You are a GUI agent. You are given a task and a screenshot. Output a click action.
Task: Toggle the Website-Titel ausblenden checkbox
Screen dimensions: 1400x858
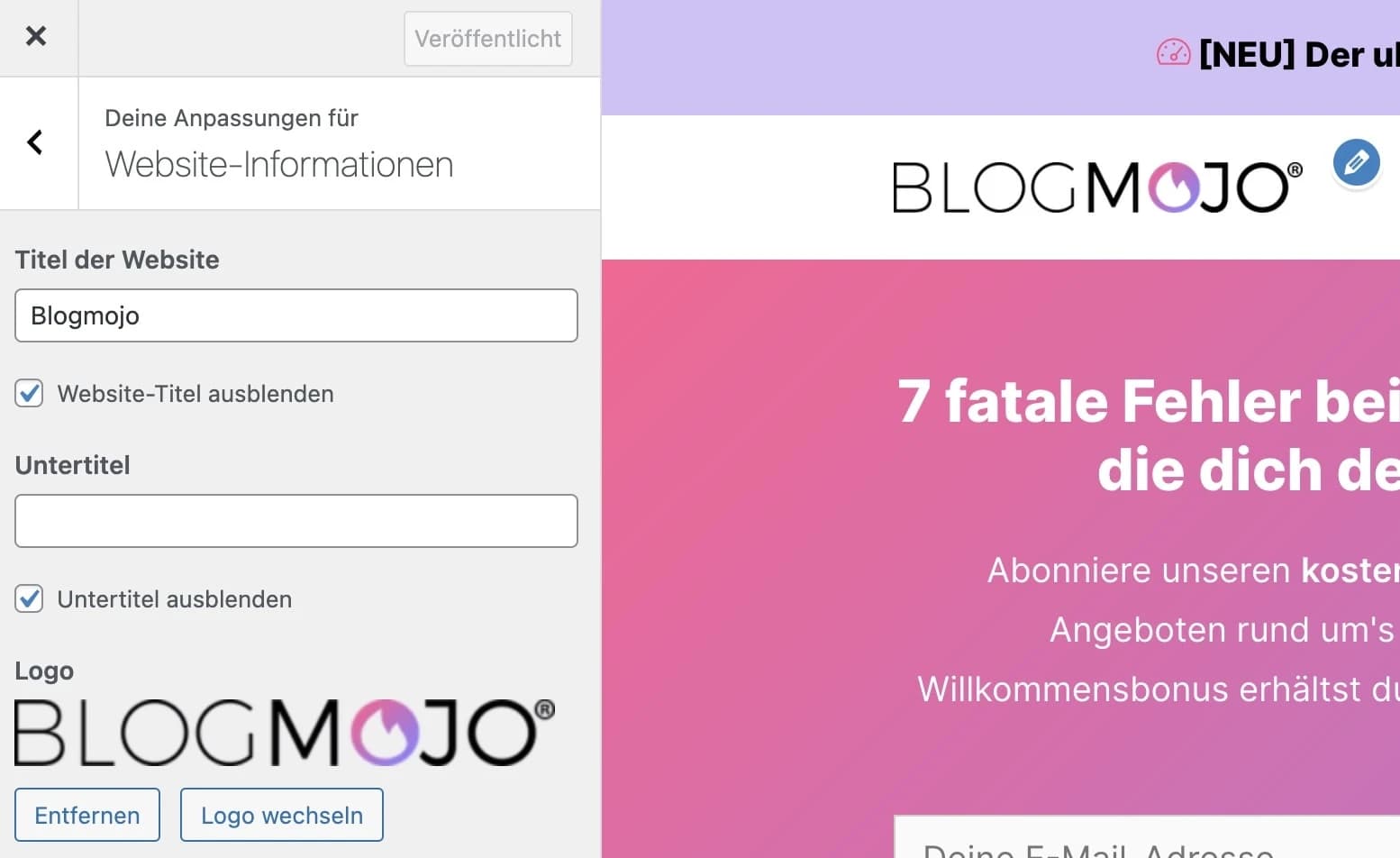pos(29,394)
